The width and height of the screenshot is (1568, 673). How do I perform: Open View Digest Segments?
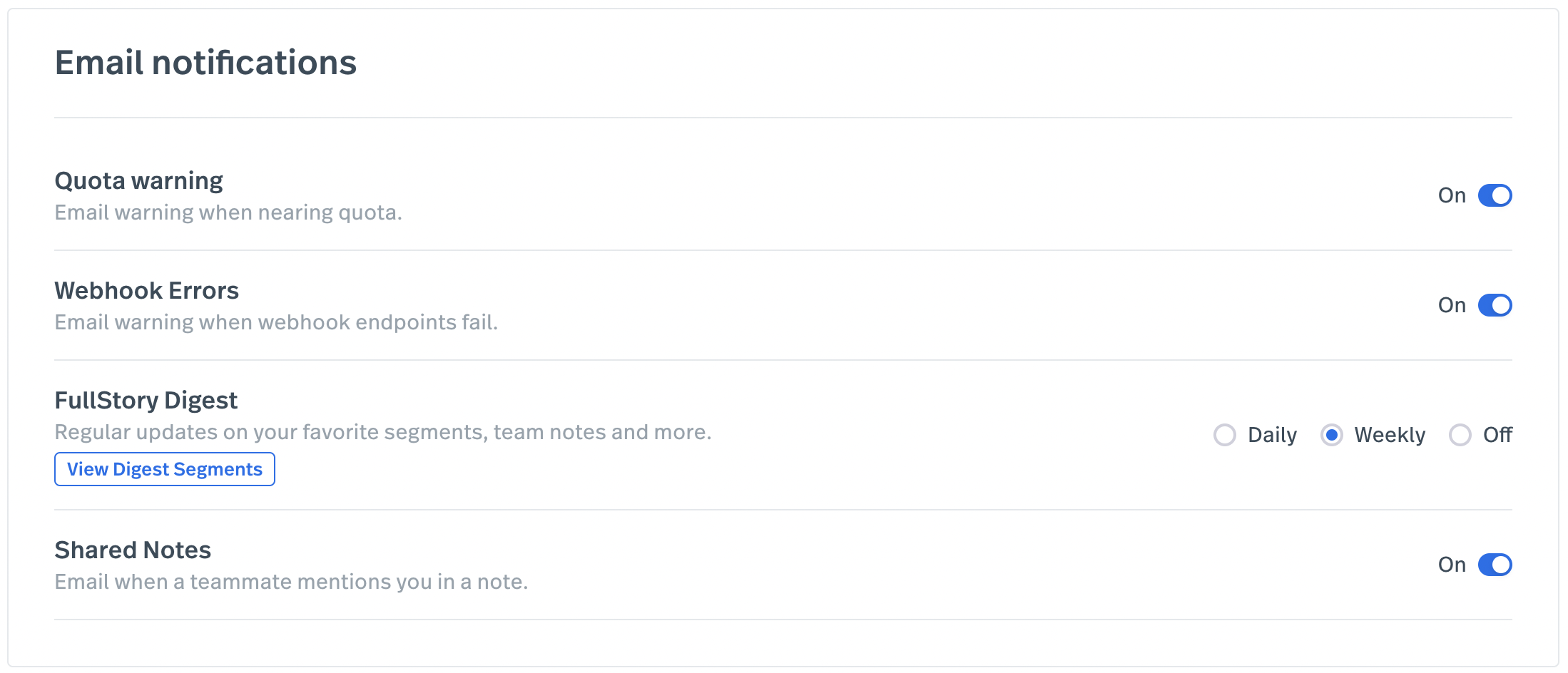[x=164, y=469]
